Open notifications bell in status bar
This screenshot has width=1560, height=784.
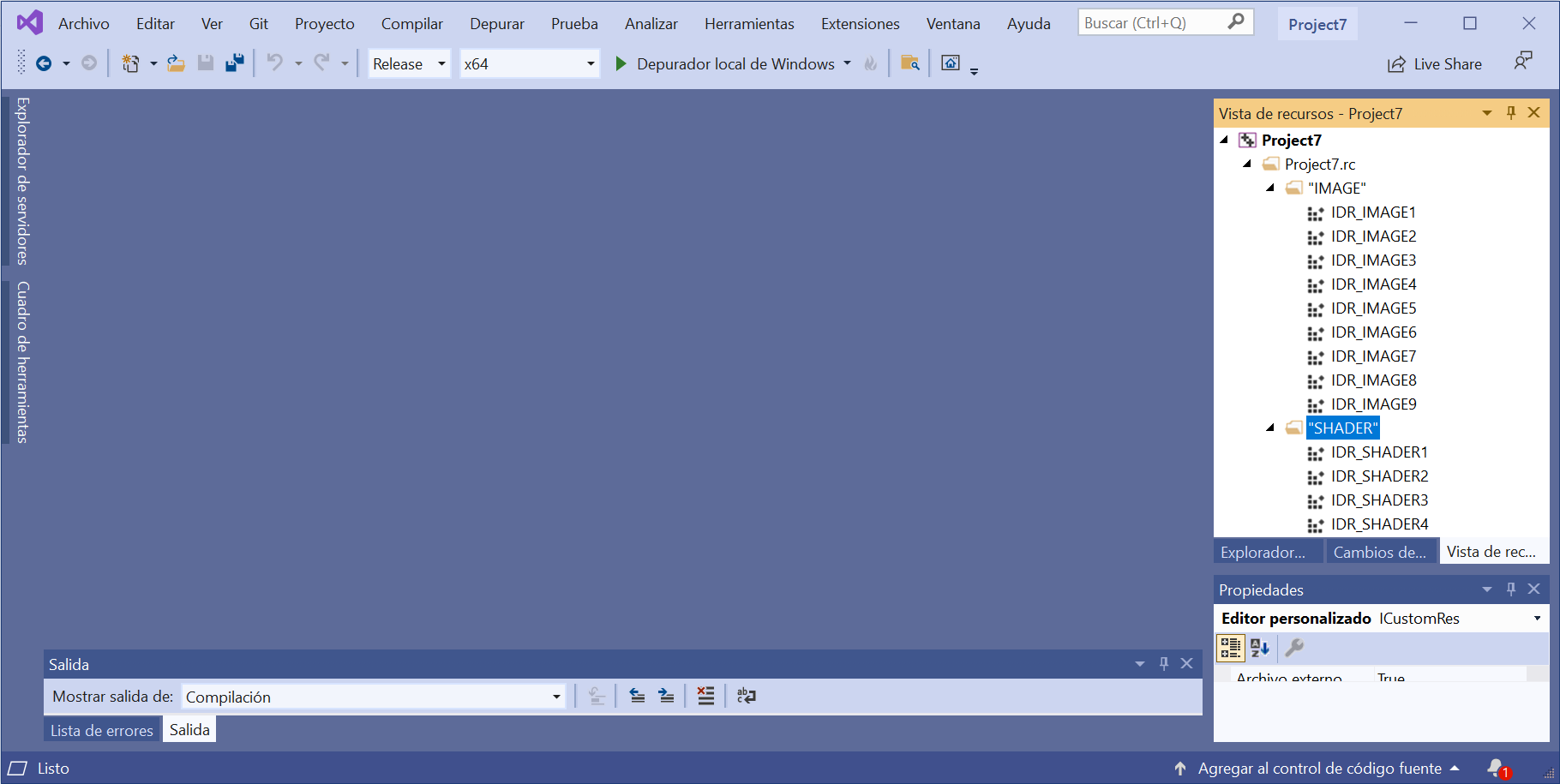1496,768
